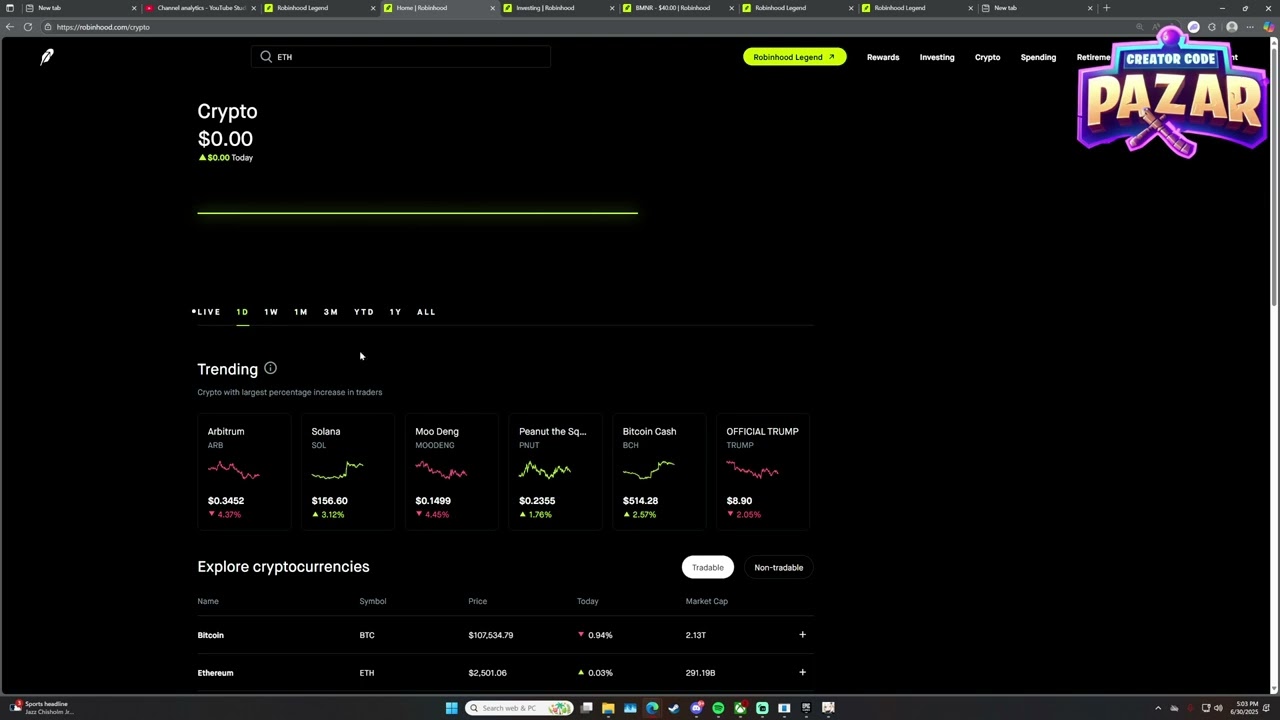Screen dimensions: 1280x720
Task: Open the OFFICIAL TRUMP trending card
Action: pyautogui.click(x=763, y=472)
